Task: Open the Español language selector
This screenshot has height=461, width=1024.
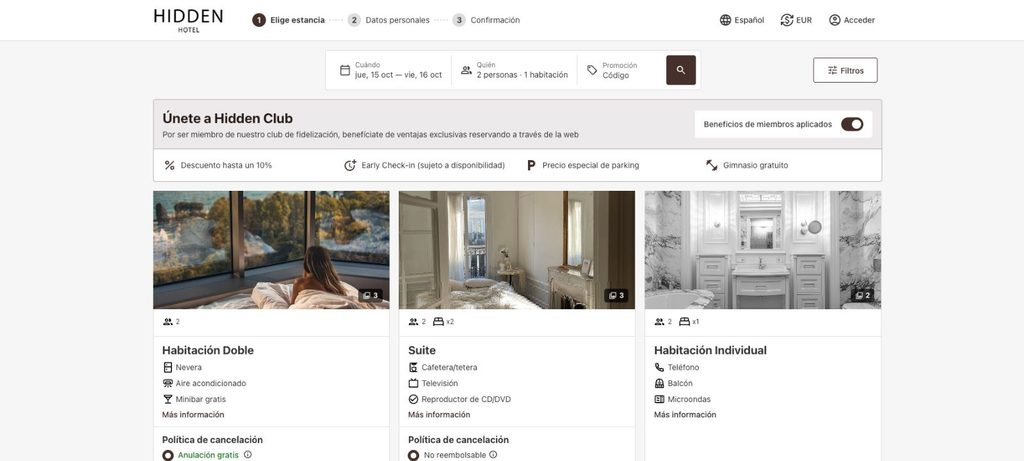Action: click(x=742, y=20)
